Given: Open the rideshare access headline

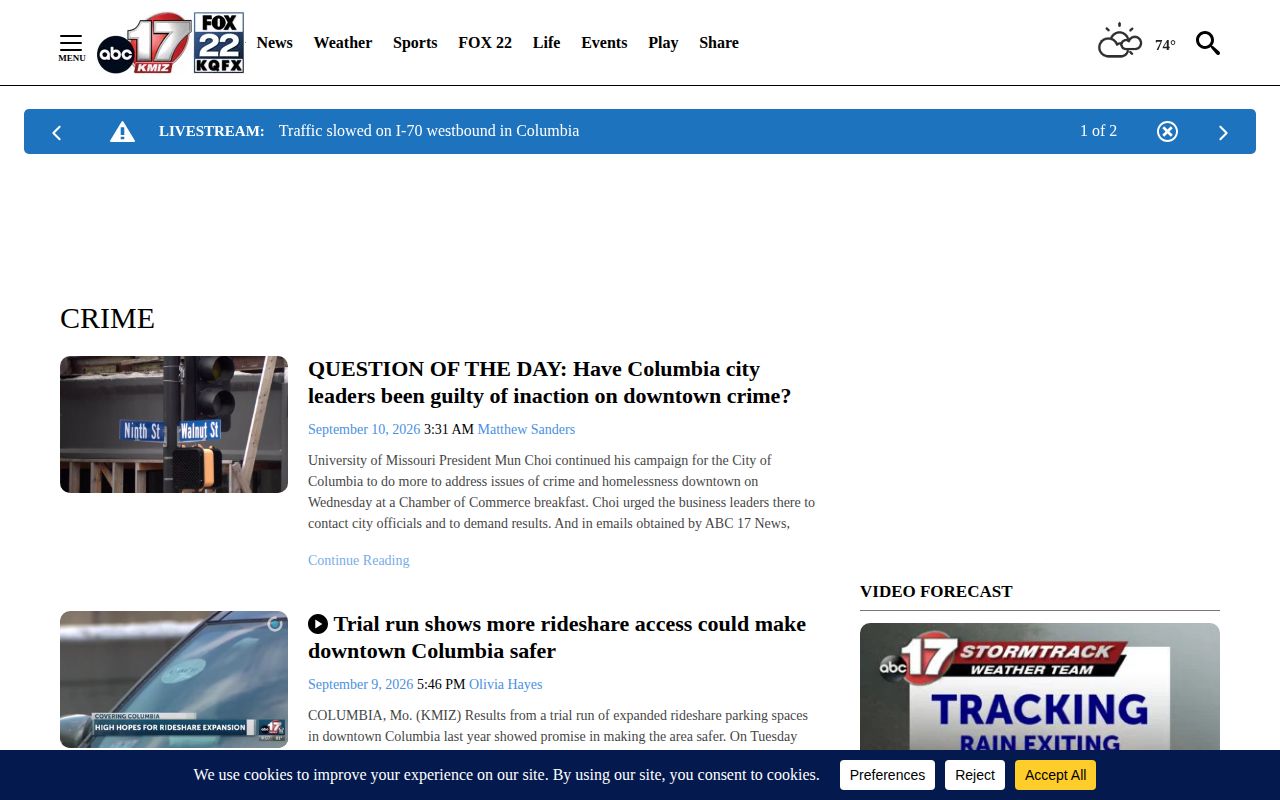Looking at the screenshot, I should click(557, 637).
